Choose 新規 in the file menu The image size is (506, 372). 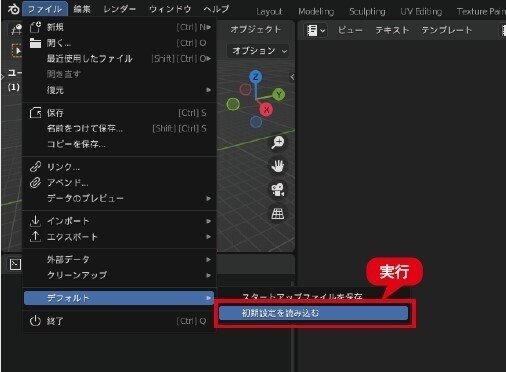click(120, 27)
